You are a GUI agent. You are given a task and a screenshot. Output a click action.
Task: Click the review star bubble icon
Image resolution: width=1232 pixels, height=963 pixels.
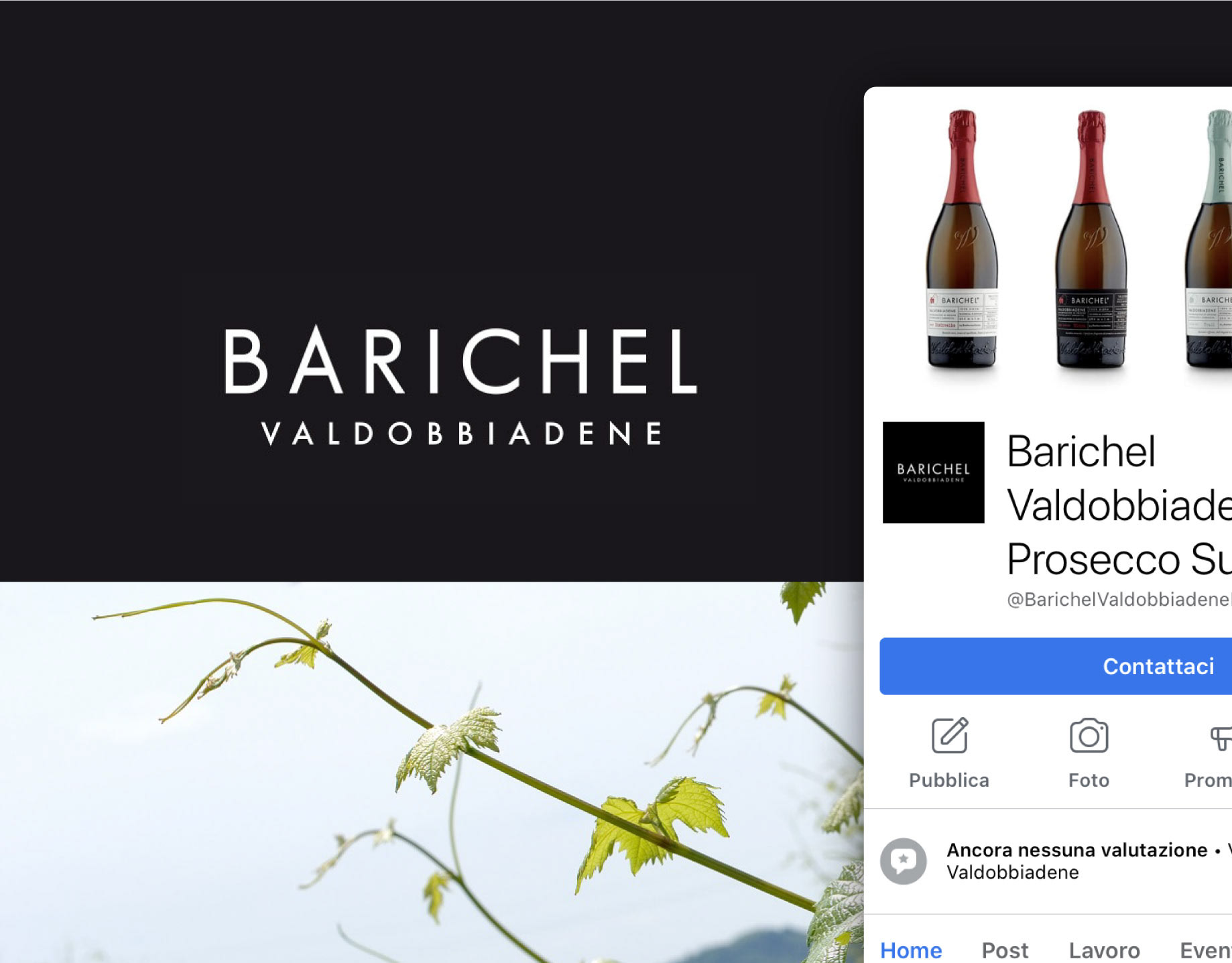(903, 860)
